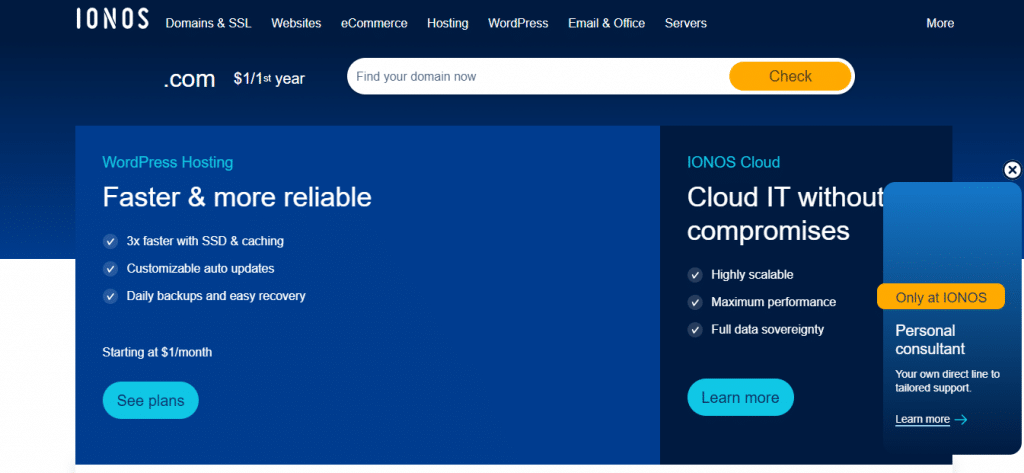Click the 'Customizable auto updates' text

click(200, 269)
